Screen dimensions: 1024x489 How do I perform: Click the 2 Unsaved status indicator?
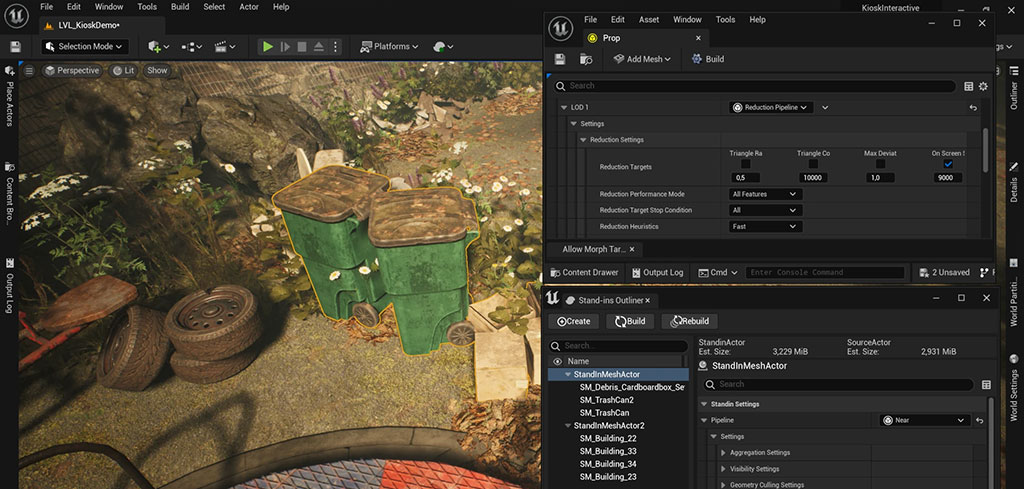(x=944, y=272)
